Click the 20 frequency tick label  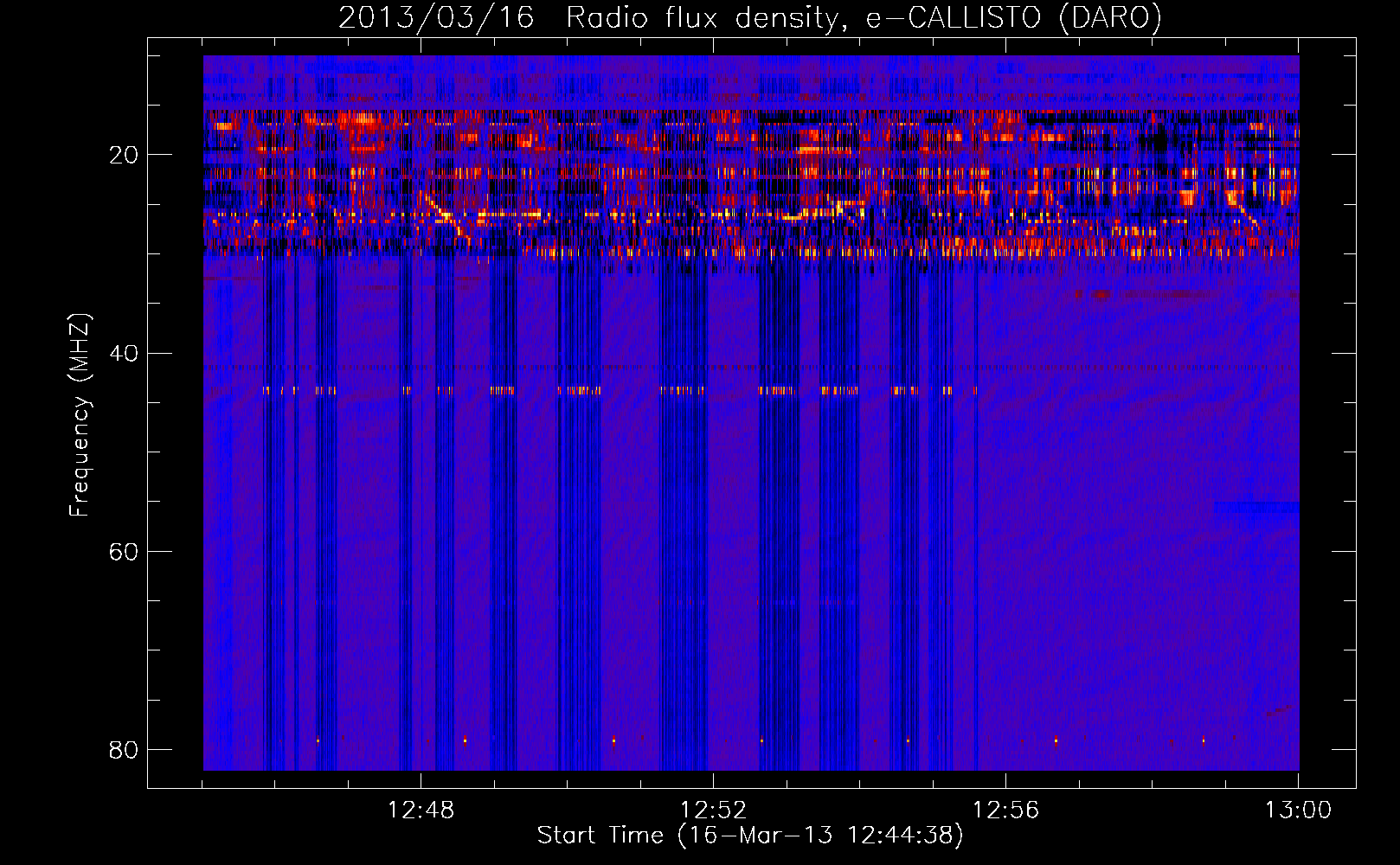click(124, 155)
